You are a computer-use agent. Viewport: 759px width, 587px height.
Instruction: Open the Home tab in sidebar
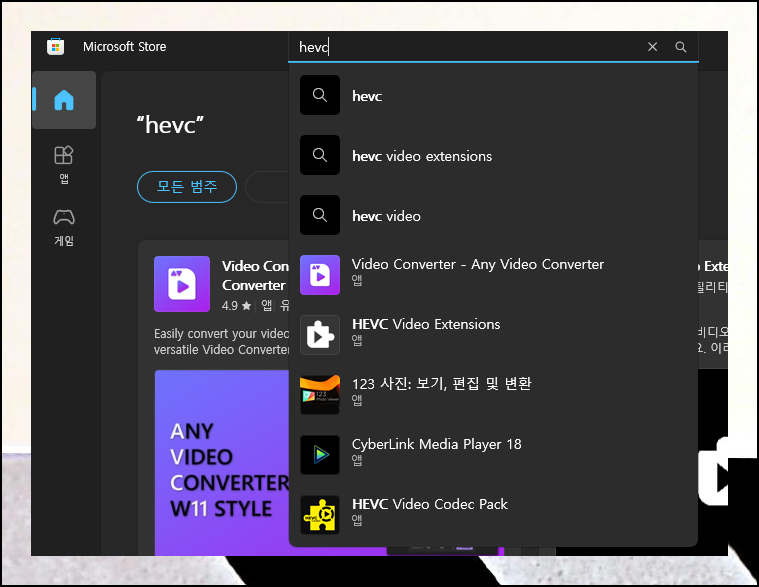64,100
